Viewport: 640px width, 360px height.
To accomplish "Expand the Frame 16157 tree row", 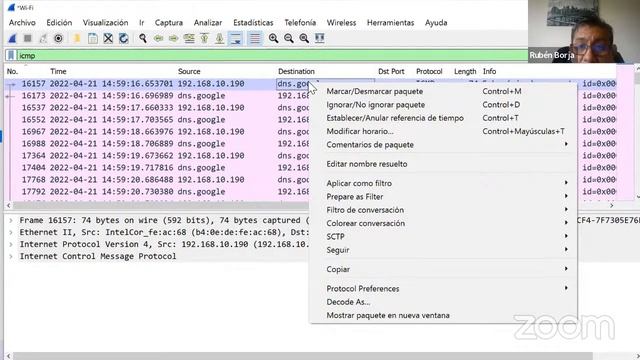I will [x=11, y=220].
